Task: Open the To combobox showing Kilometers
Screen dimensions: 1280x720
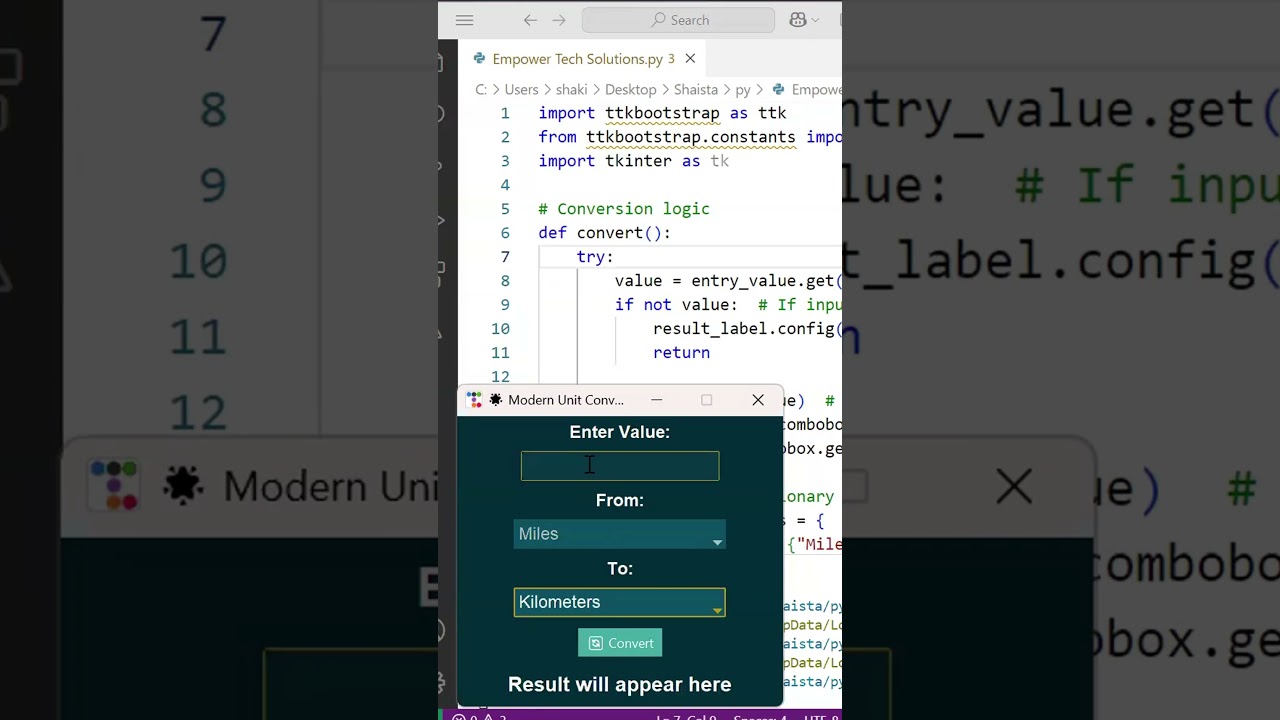Action: pos(620,602)
